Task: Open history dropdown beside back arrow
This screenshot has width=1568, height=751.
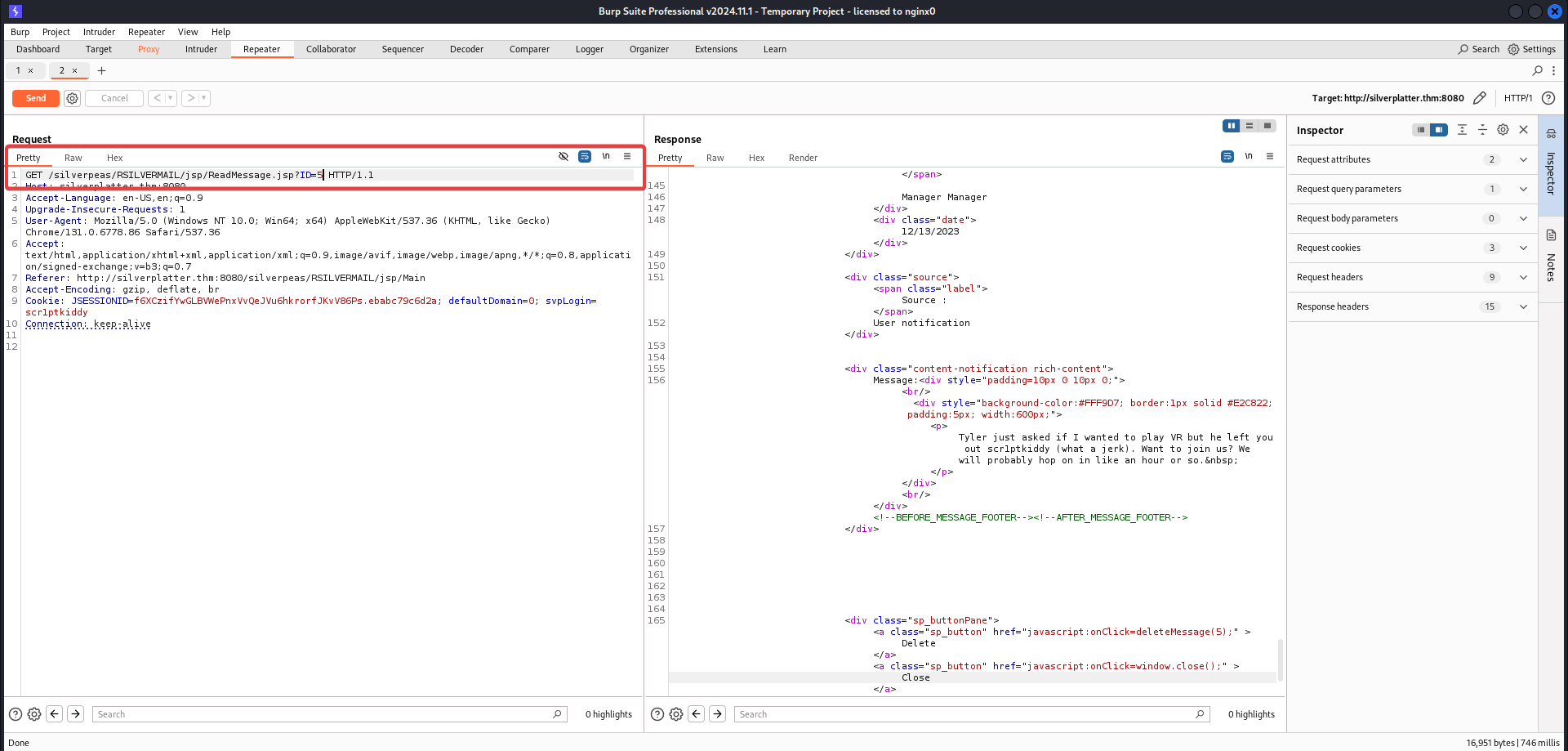Action: pos(171,98)
